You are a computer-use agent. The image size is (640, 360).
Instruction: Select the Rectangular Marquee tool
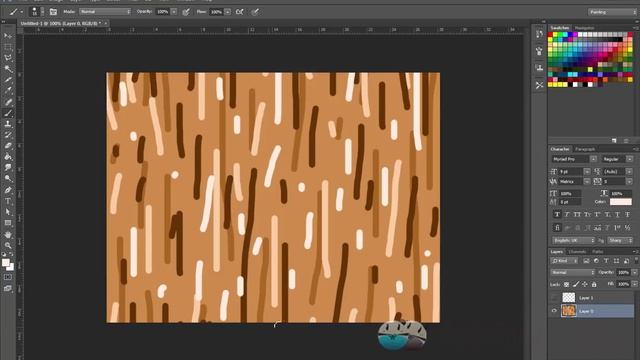pyautogui.click(x=8, y=47)
